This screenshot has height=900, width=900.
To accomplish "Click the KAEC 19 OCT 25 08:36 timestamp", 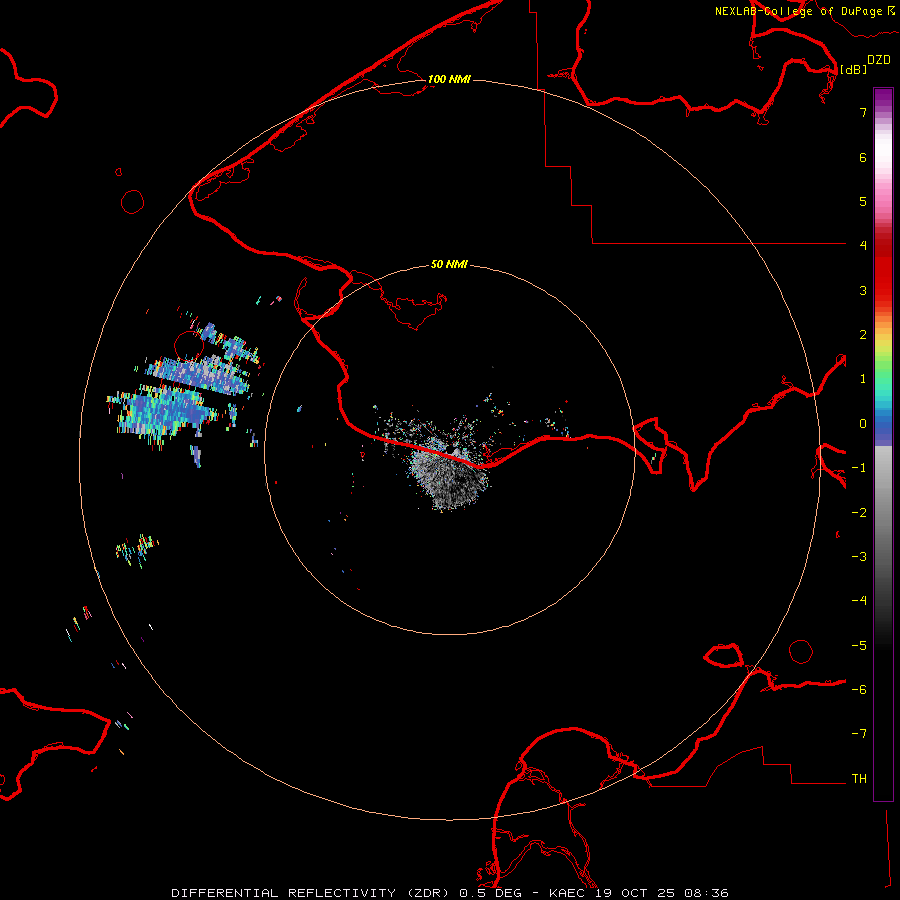I will (x=639, y=893).
